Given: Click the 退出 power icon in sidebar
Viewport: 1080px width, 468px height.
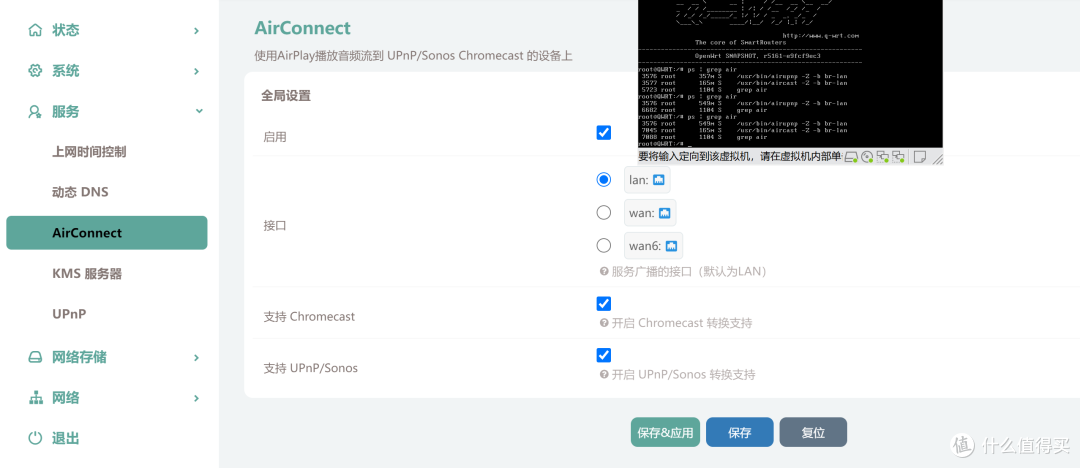Looking at the screenshot, I should (35, 438).
